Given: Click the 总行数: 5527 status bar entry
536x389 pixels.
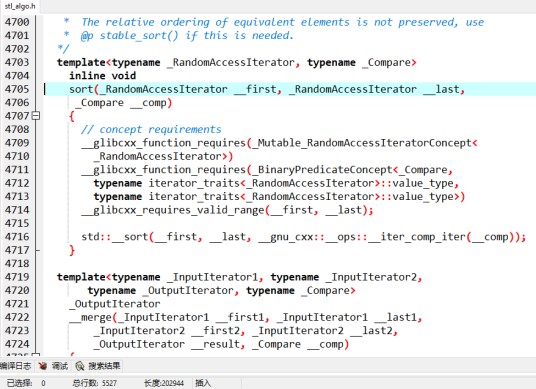Looking at the screenshot, I should point(95,383).
